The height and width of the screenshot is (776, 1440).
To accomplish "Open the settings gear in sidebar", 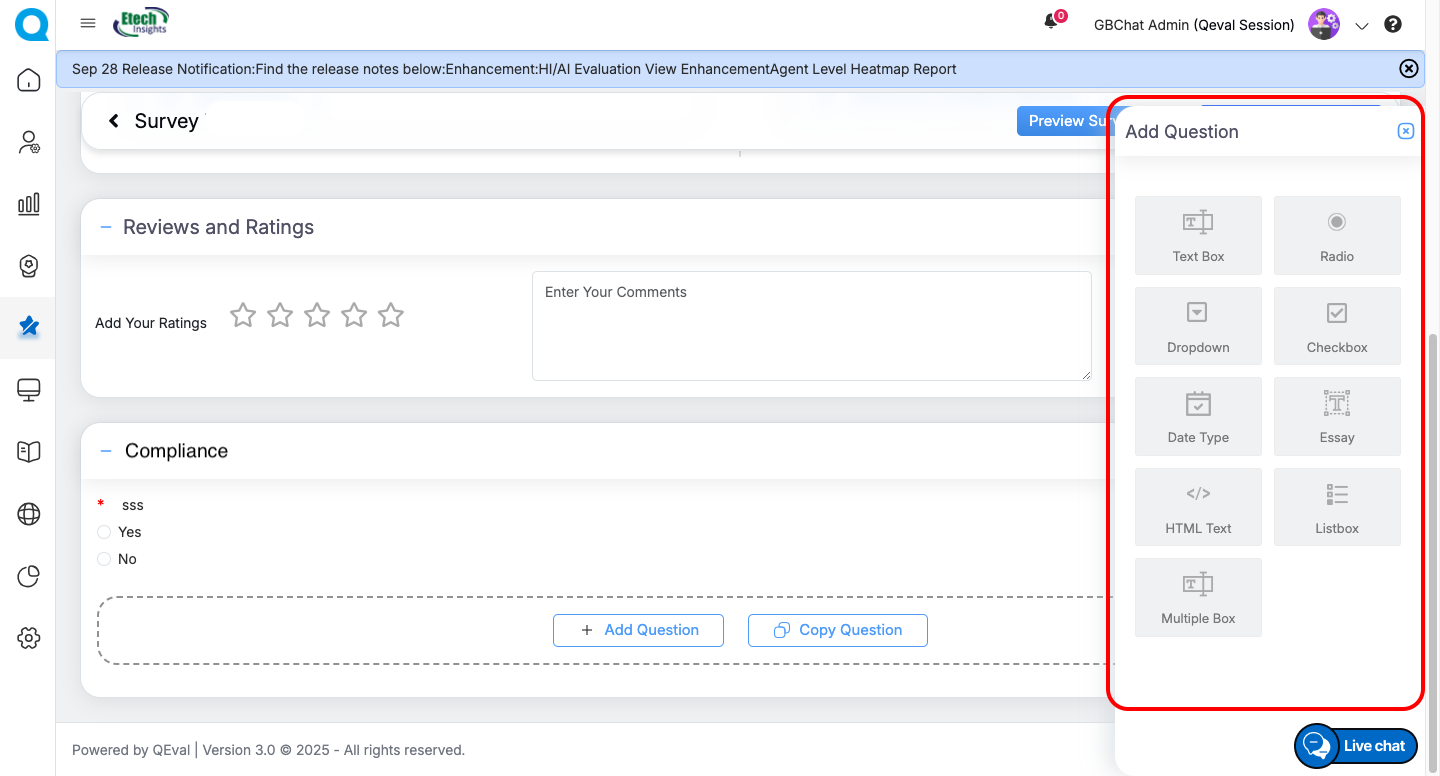I will pos(29,638).
